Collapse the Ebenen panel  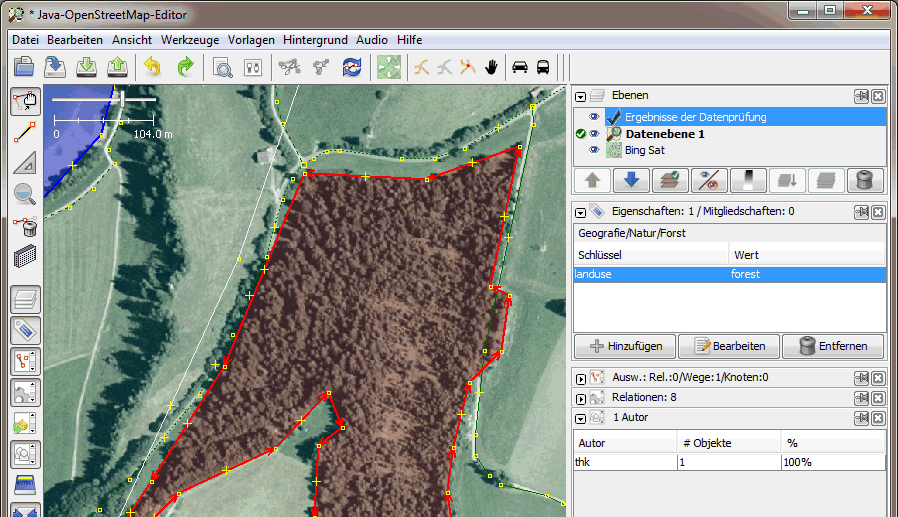[x=580, y=96]
